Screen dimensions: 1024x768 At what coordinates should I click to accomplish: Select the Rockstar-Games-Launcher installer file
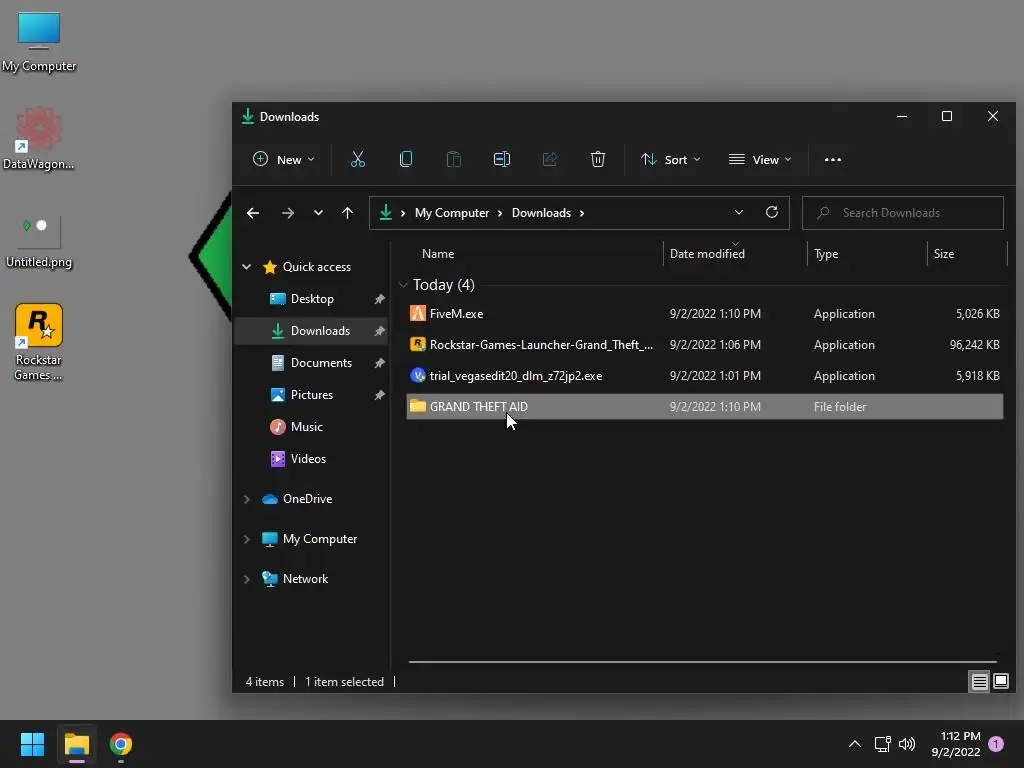tap(705, 344)
